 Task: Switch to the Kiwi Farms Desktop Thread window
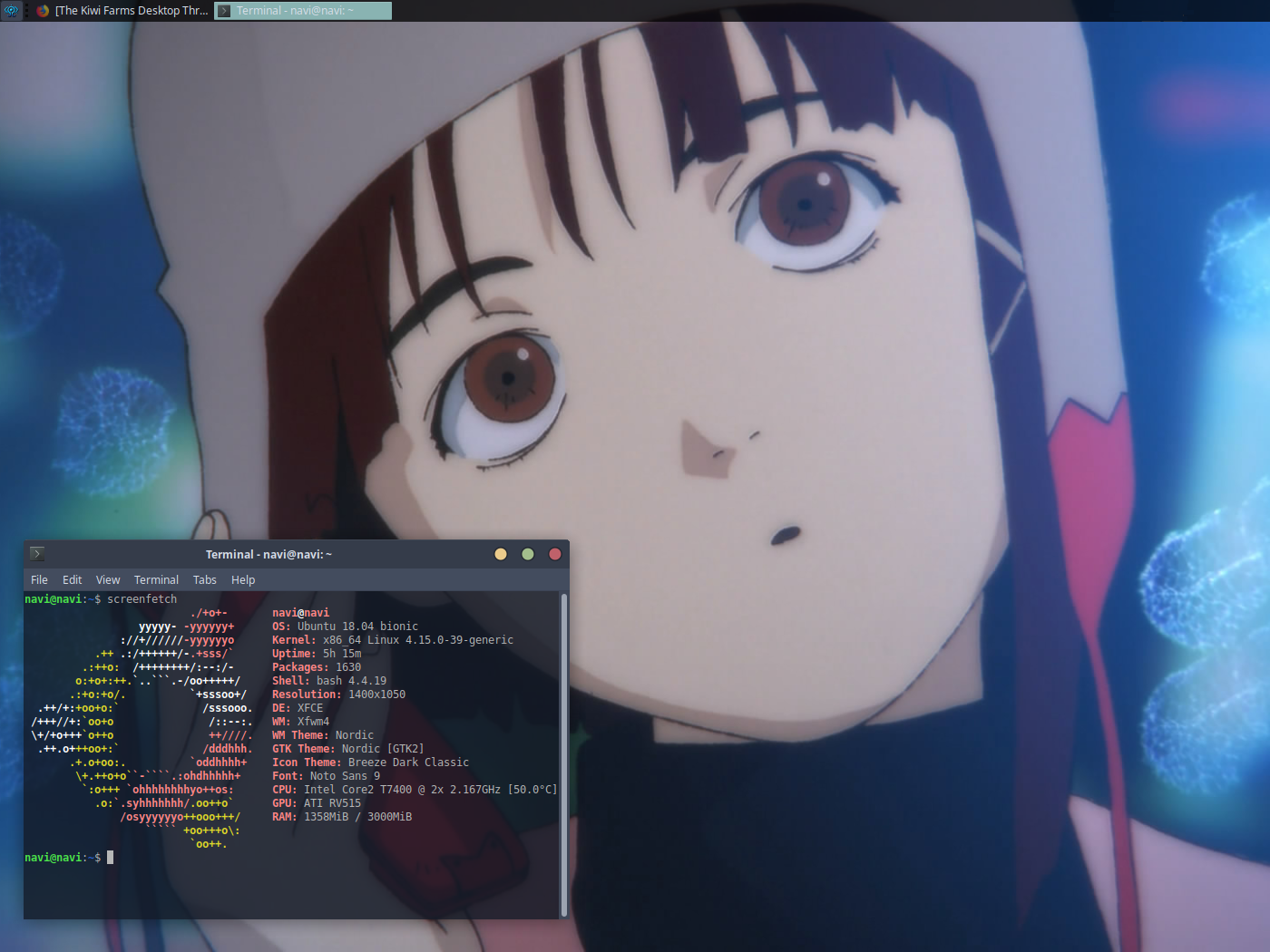(x=123, y=11)
